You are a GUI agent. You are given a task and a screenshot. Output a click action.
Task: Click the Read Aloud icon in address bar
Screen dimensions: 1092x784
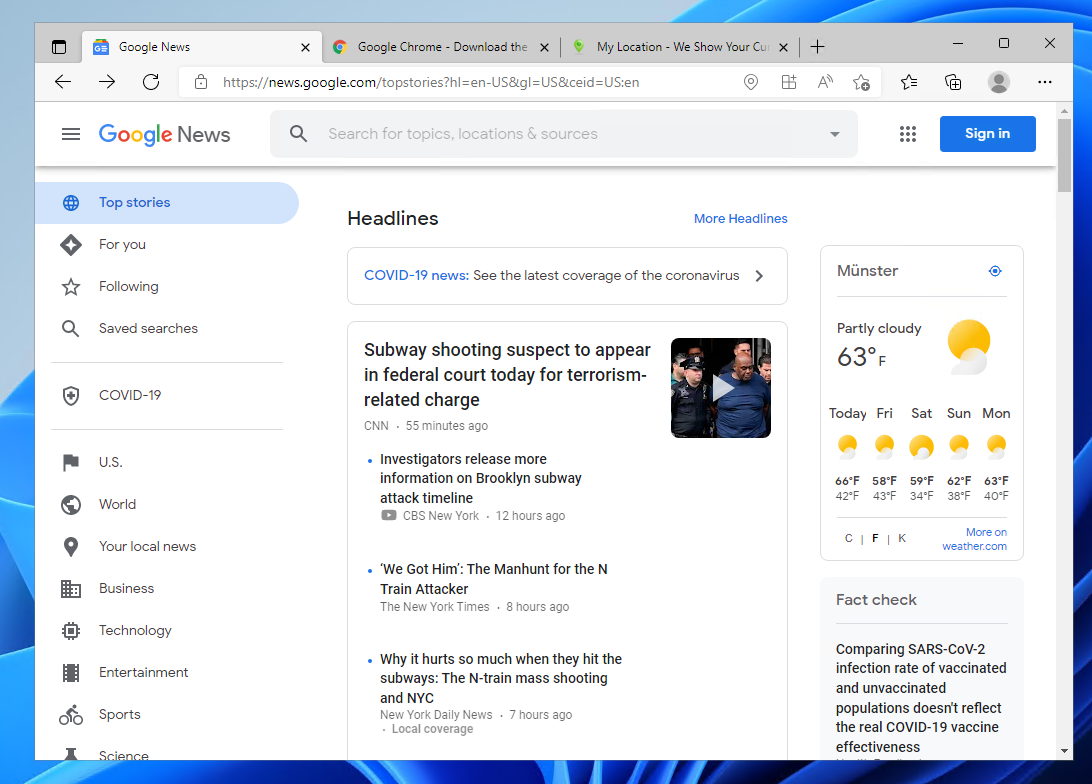[x=825, y=82]
